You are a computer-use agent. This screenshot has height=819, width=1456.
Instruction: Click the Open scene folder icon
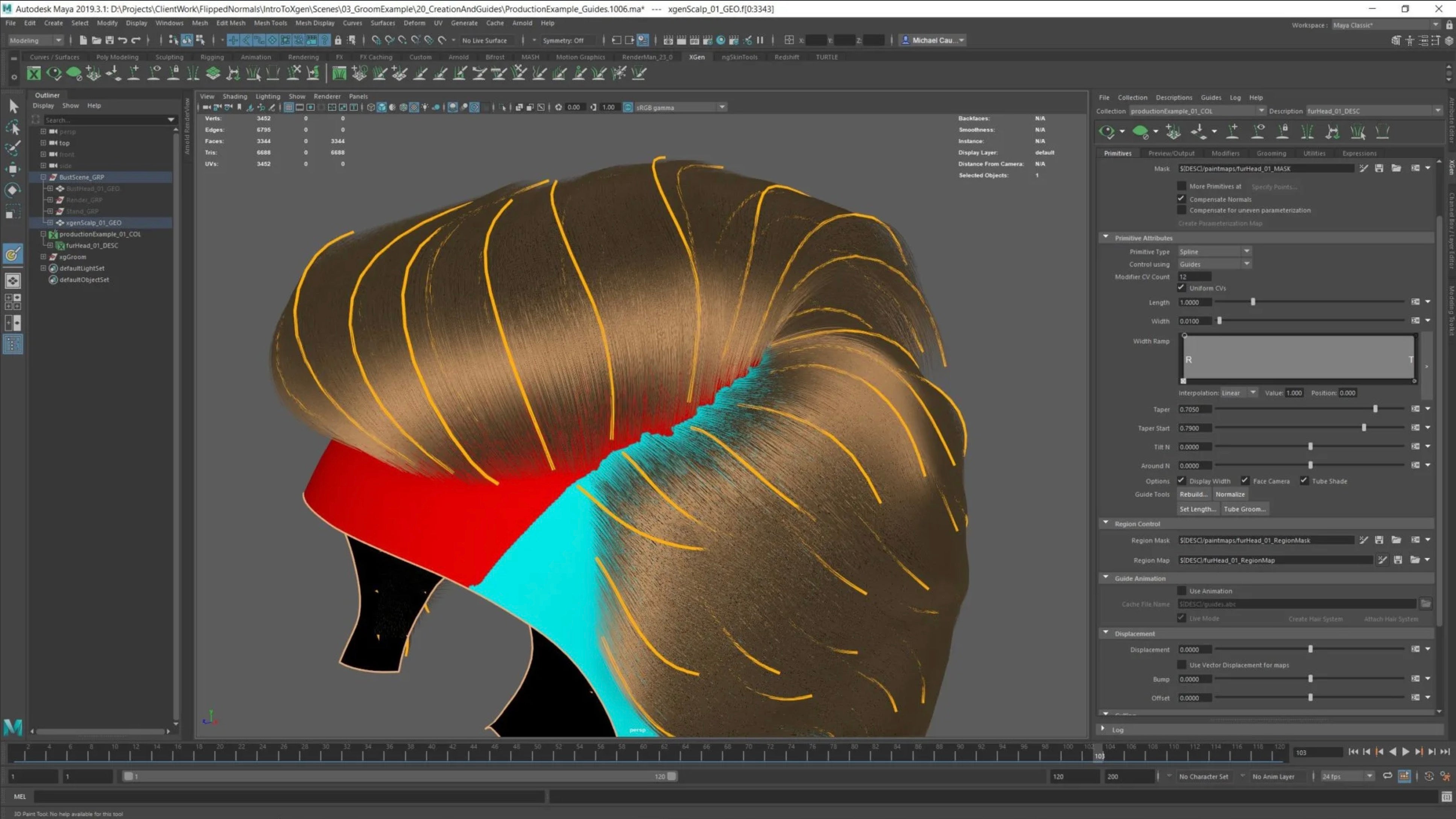pos(96,40)
